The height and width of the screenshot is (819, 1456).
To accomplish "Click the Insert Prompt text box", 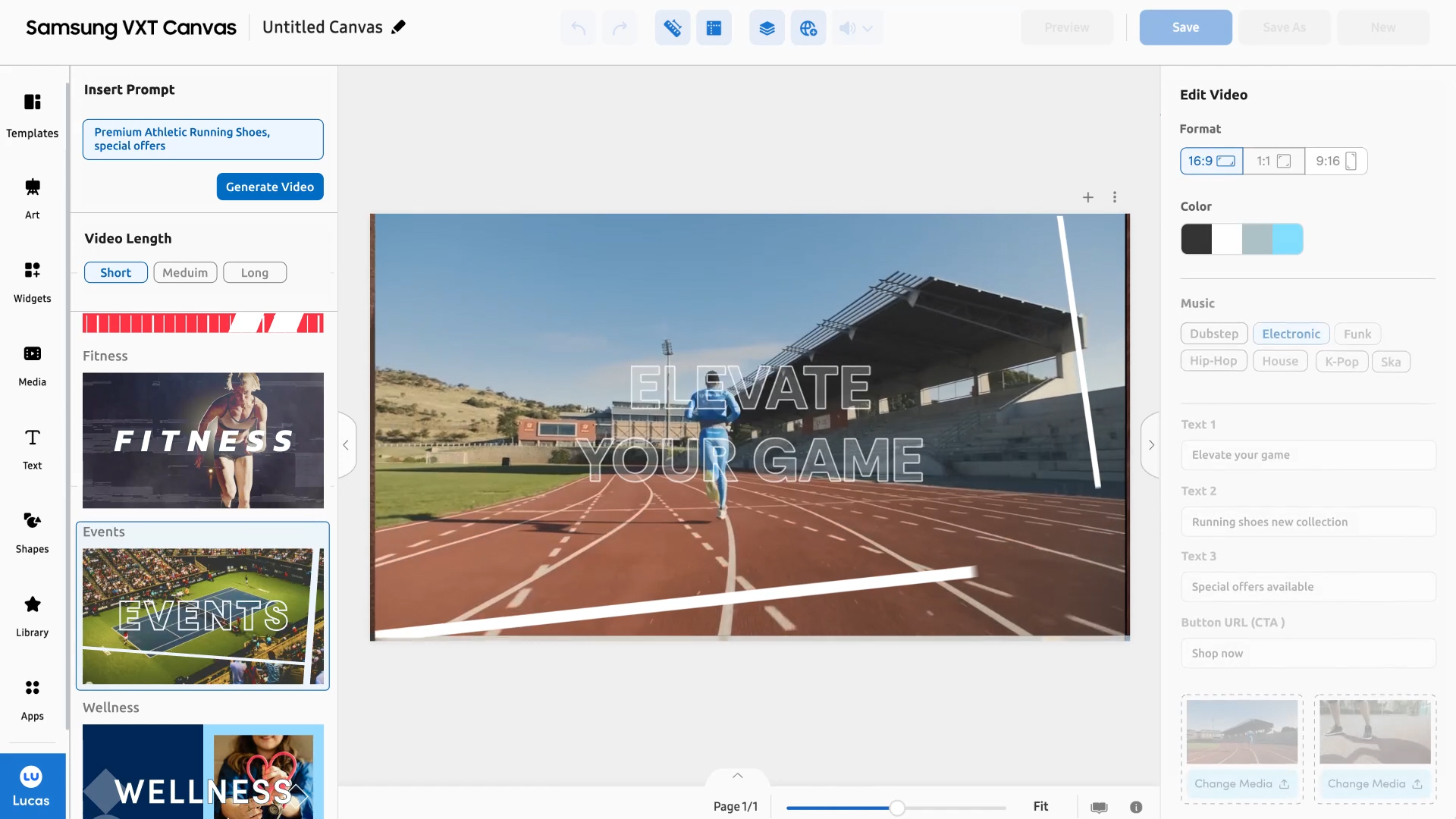I will tap(203, 140).
